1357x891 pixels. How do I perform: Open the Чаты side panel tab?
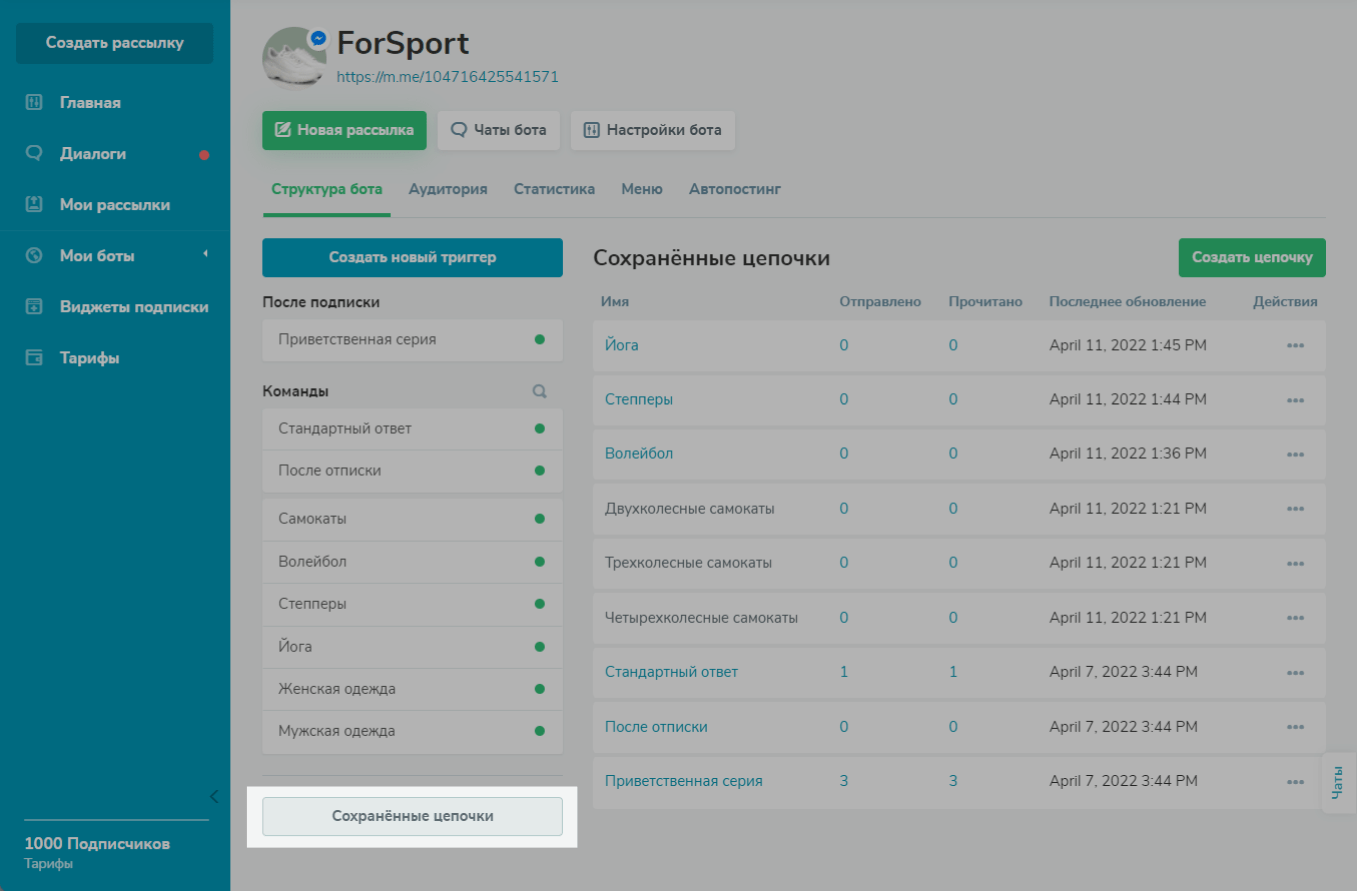click(x=1338, y=782)
